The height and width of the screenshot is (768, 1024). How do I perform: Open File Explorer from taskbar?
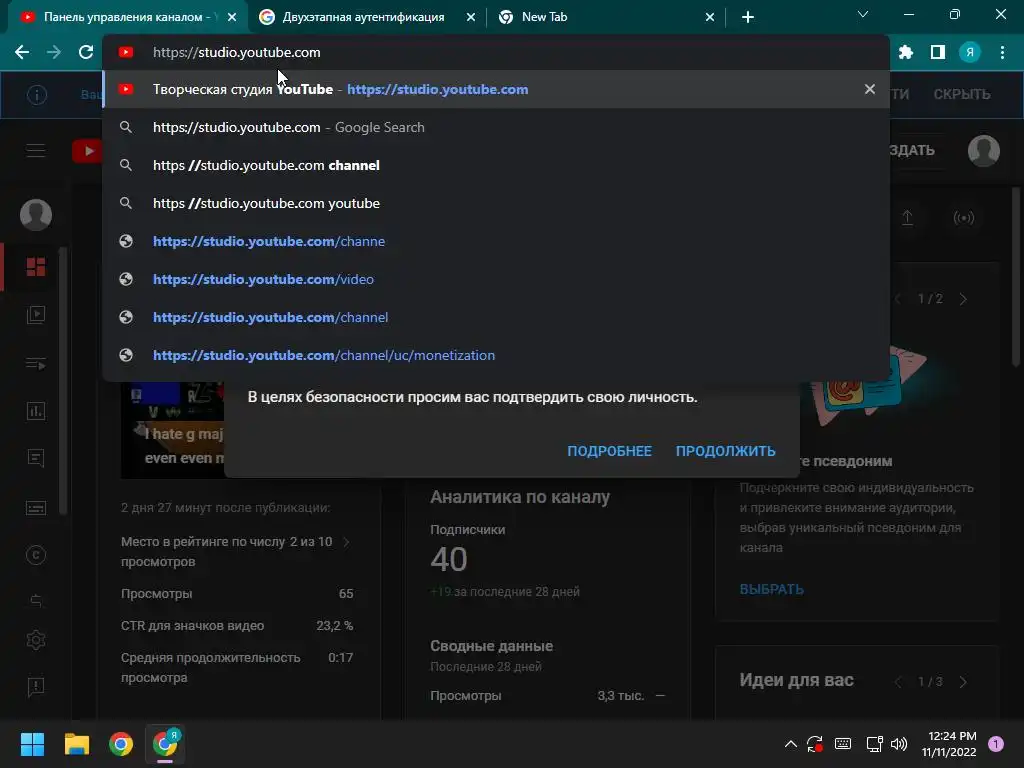point(76,744)
